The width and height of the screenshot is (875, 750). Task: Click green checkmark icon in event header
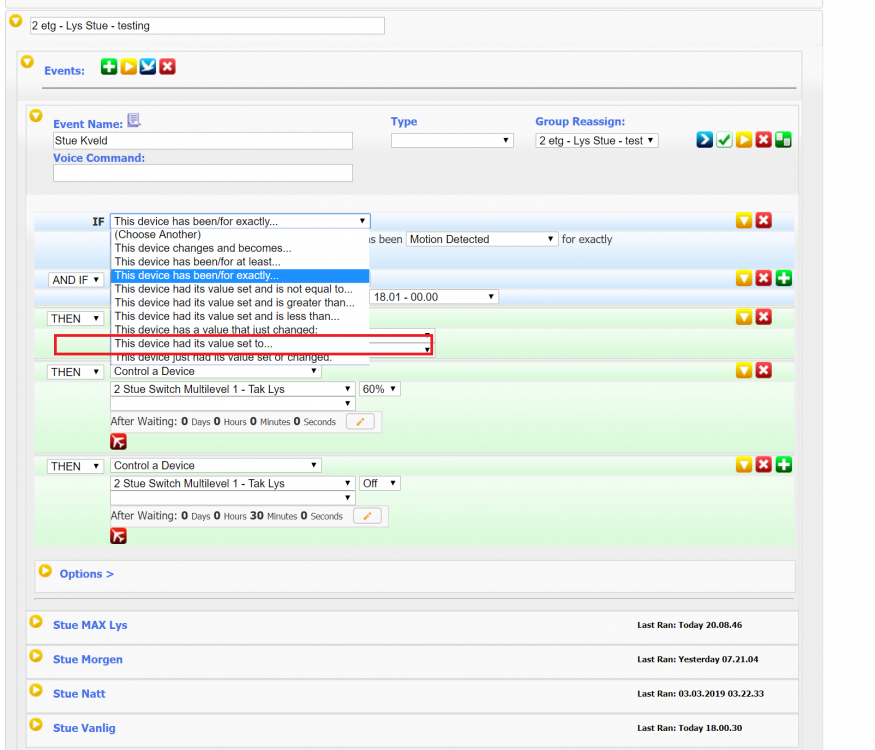(x=724, y=140)
